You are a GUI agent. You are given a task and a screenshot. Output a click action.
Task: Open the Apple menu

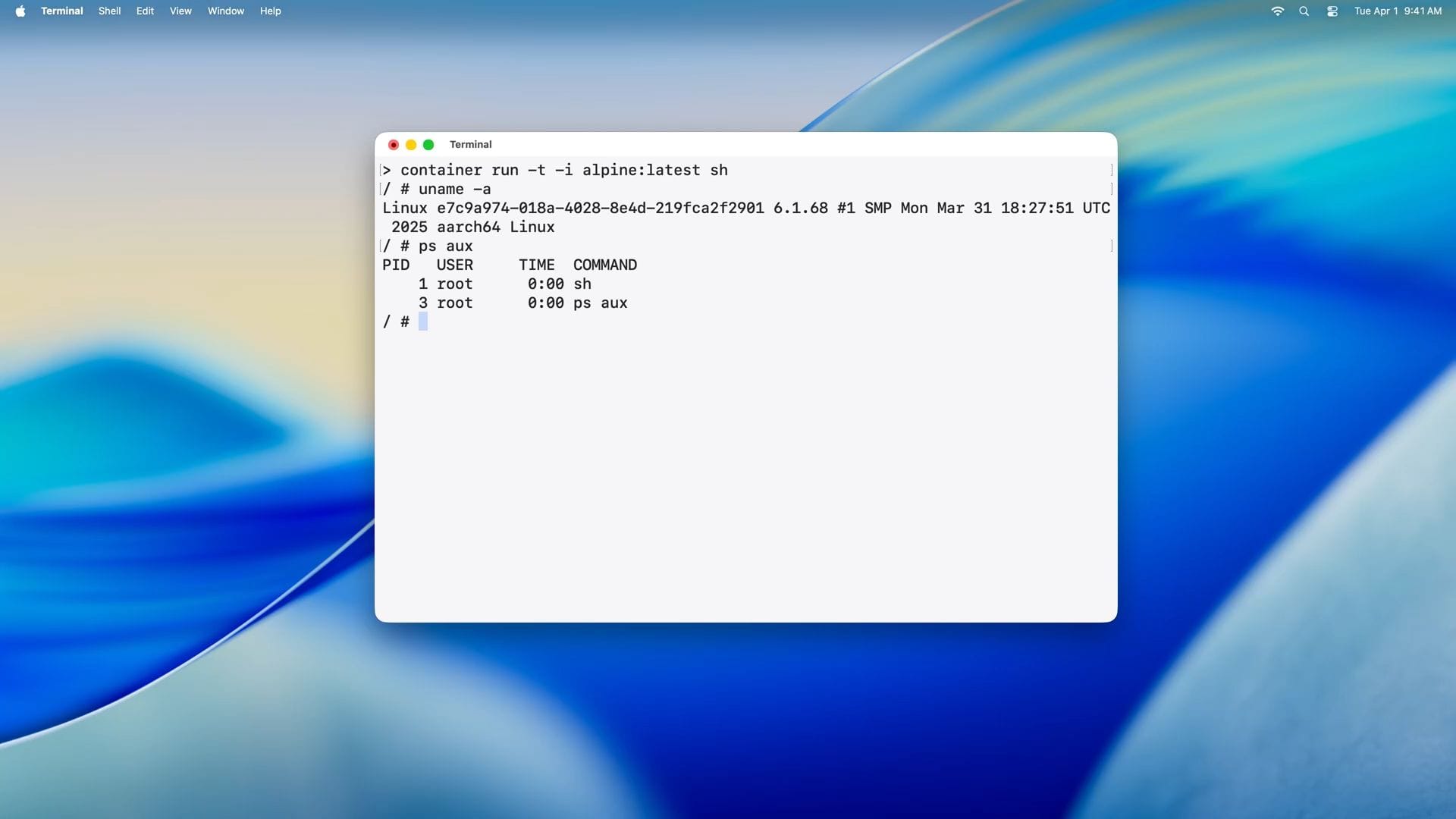[x=20, y=11]
